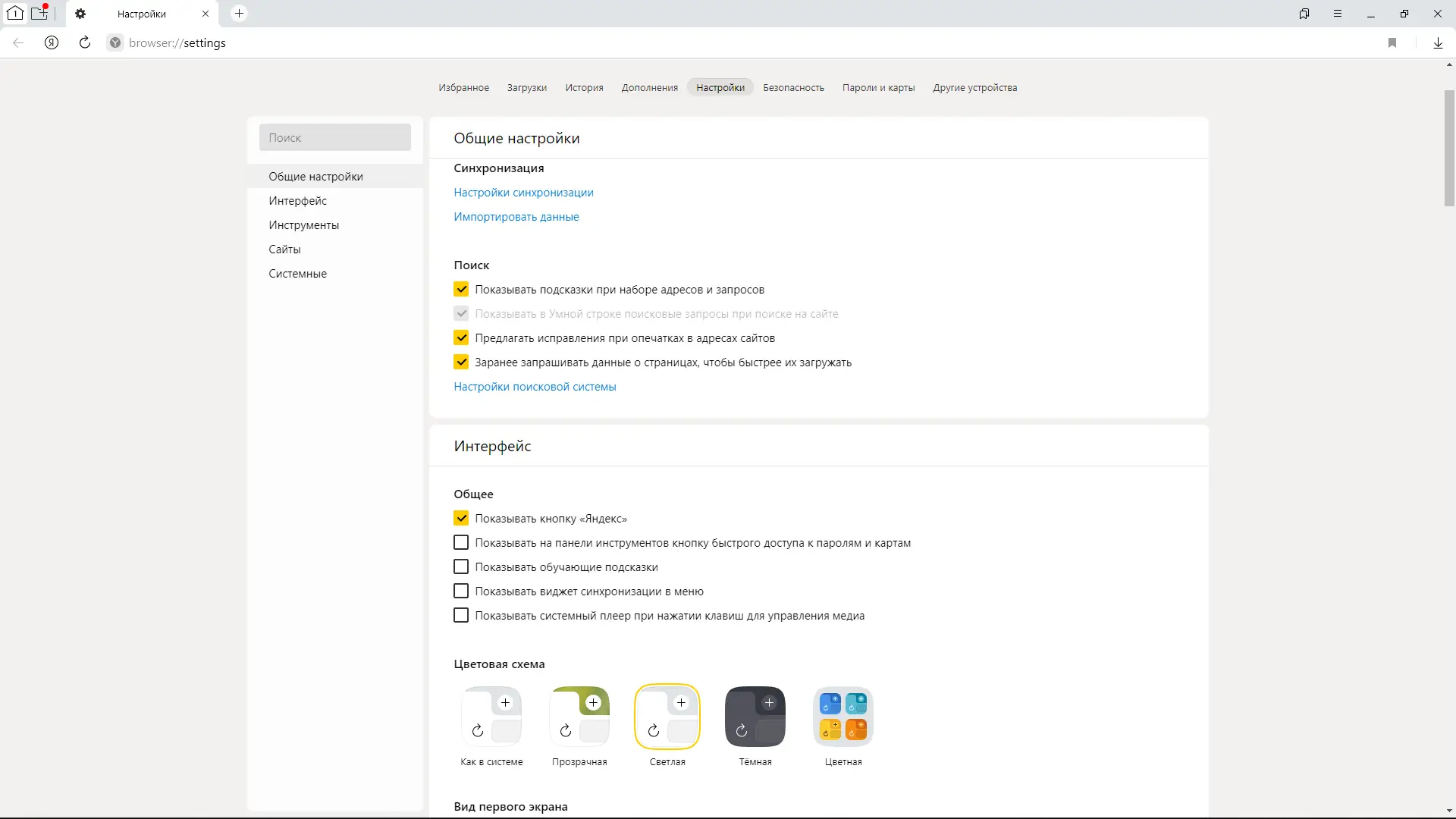Open the new-tab folder icon with red dot
The height and width of the screenshot is (819, 1456).
pos(39,13)
